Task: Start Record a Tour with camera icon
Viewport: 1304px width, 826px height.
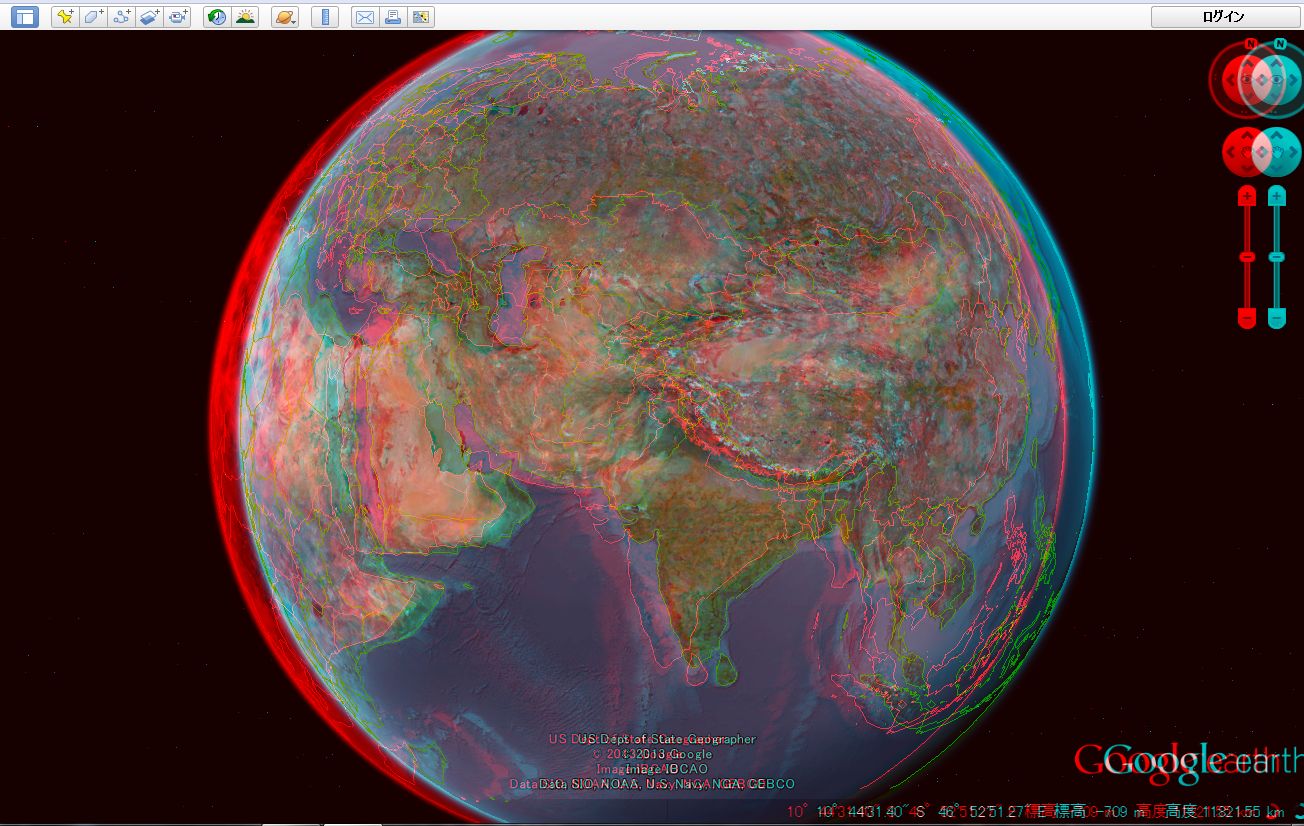Action: pyautogui.click(x=177, y=17)
